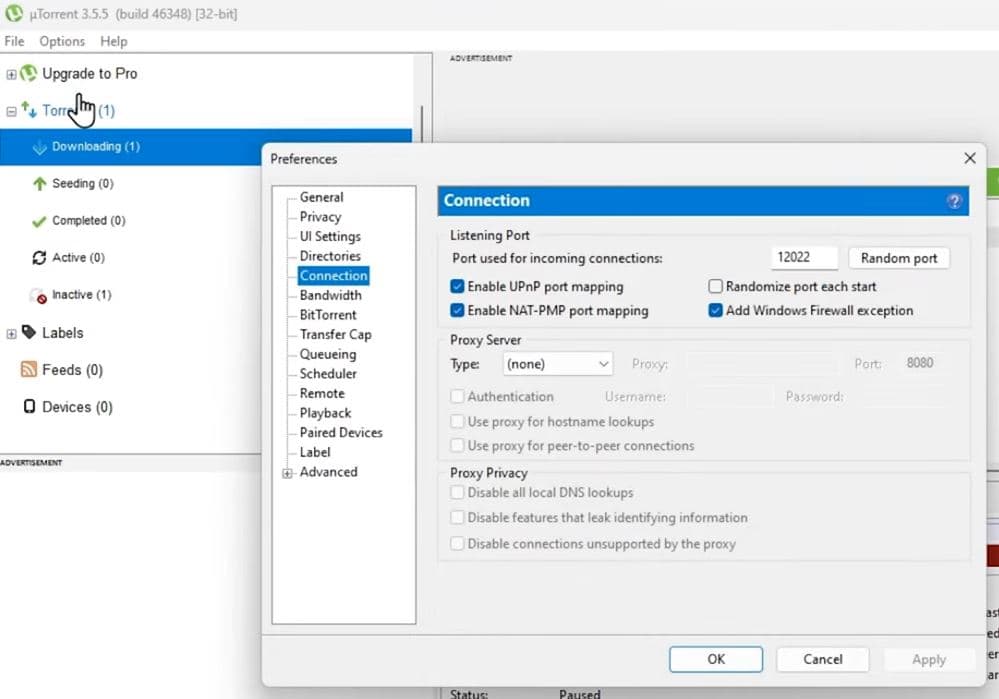Click the µTorrent Upgrade to Pro icon
The width and height of the screenshot is (999, 699).
pos(28,73)
